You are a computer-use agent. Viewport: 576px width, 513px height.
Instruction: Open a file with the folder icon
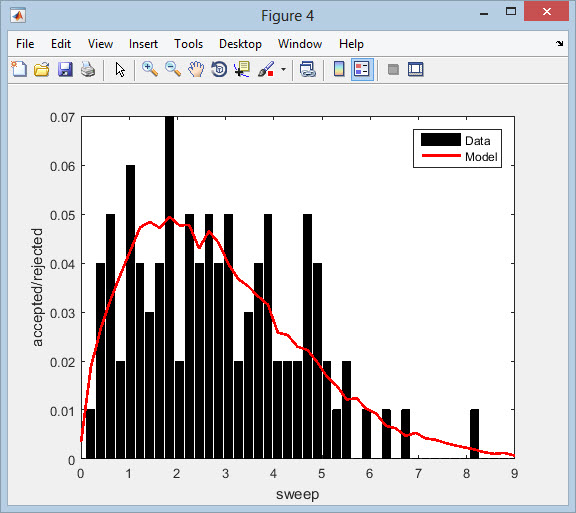coord(42,69)
